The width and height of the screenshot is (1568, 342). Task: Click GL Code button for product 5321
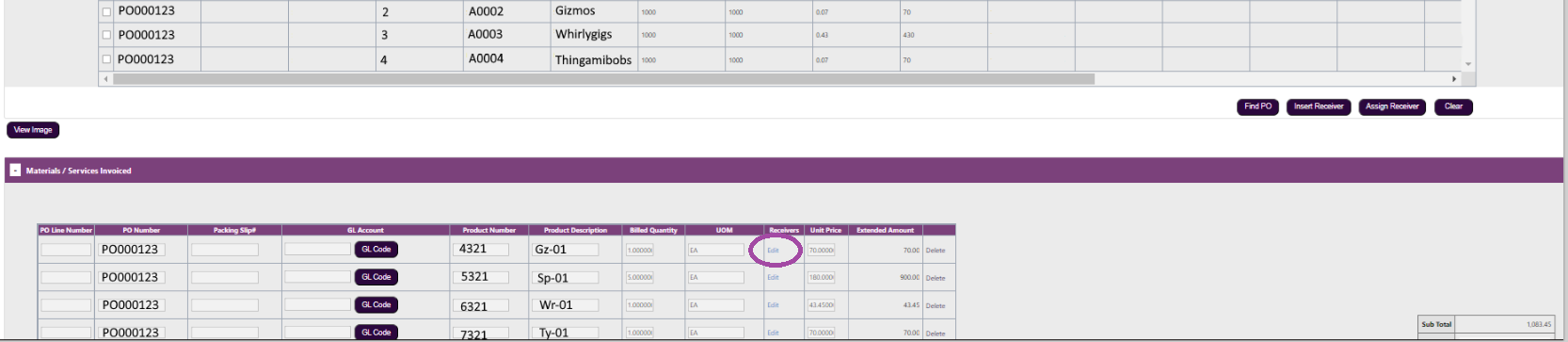(x=376, y=277)
